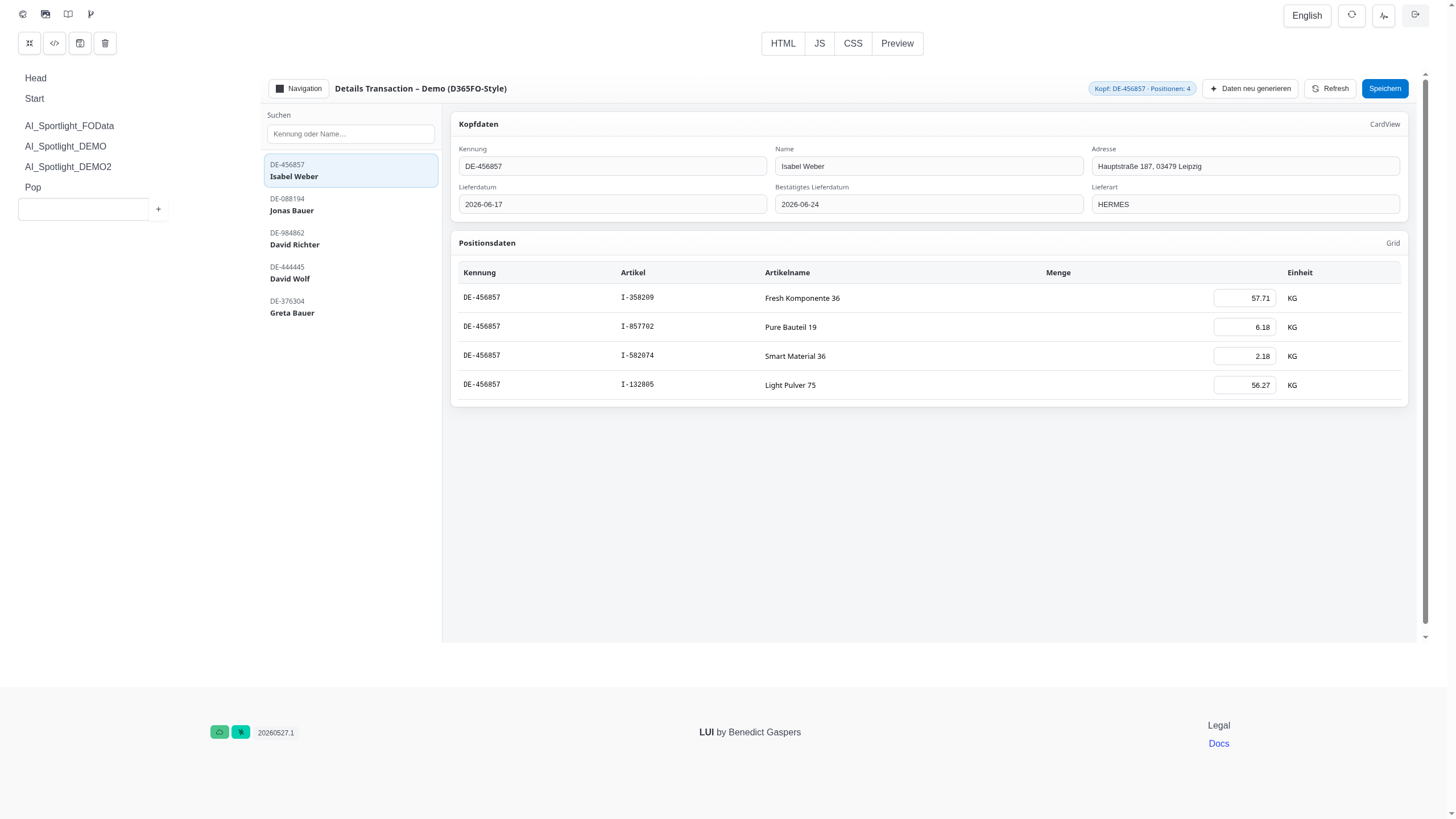Select the Pop sidebar item
The image size is (1456, 819).
click(33, 188)
